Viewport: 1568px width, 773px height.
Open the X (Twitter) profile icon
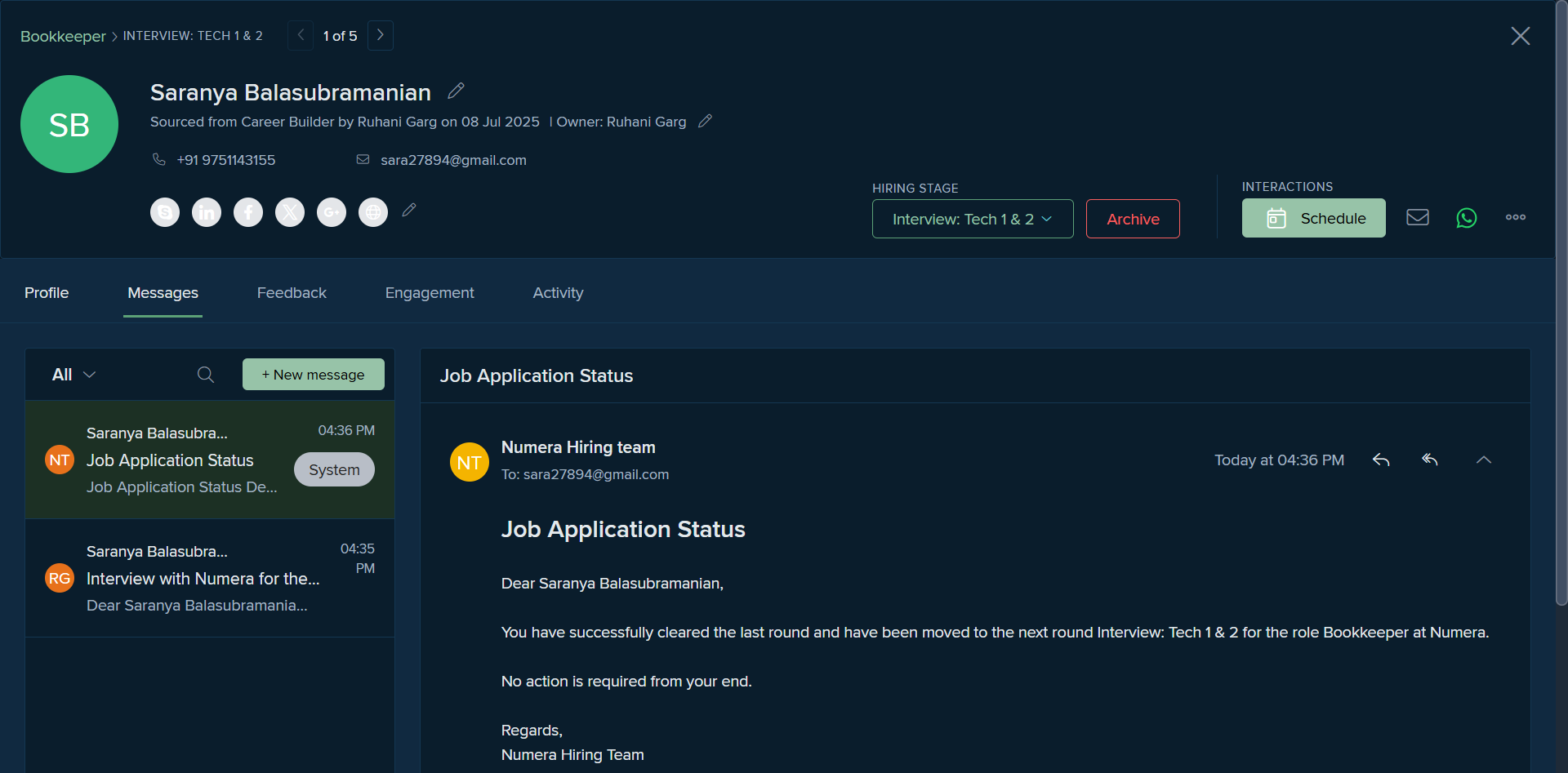coord(290,212)
